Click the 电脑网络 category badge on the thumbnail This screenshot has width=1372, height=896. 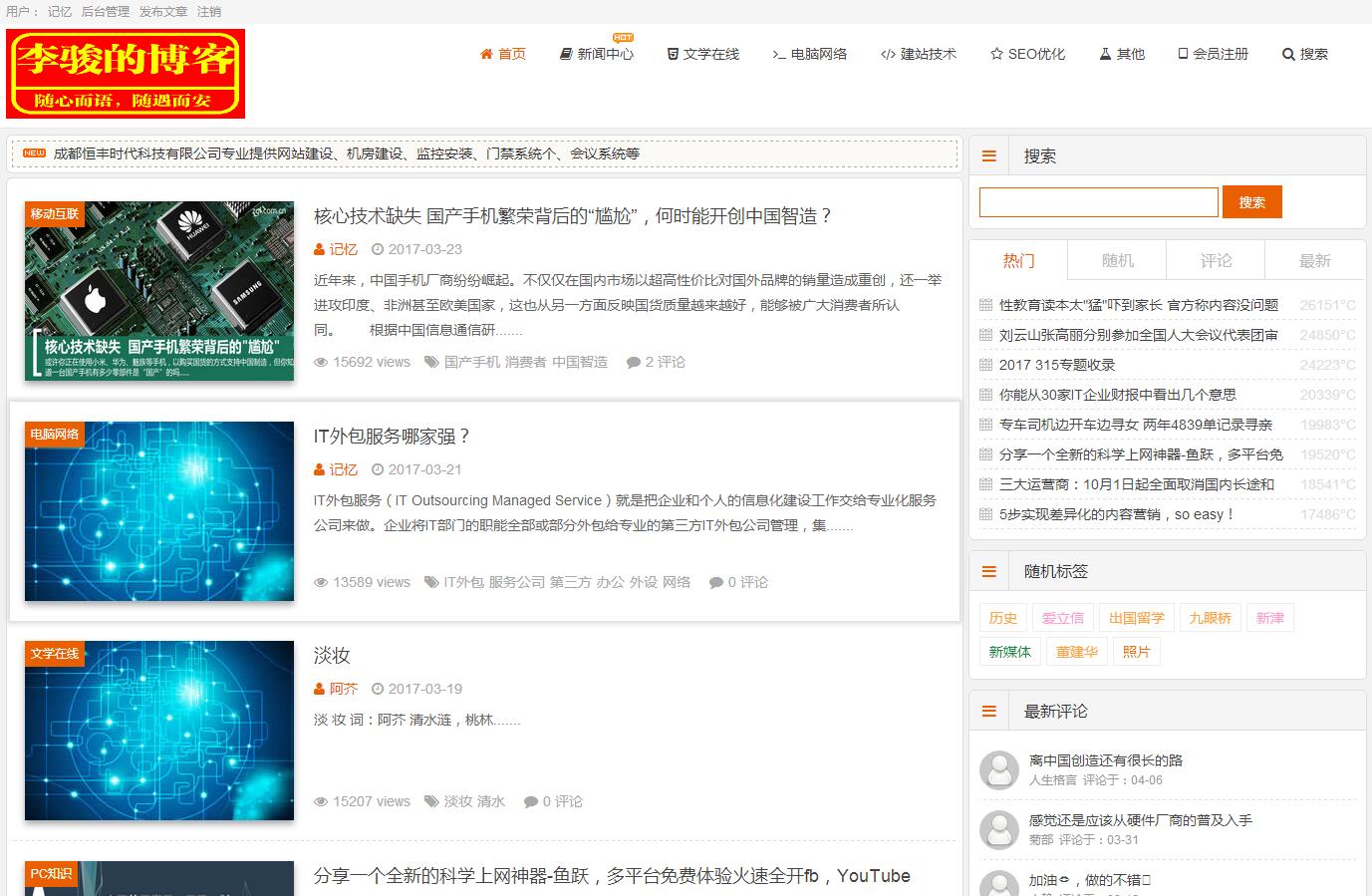54,435
